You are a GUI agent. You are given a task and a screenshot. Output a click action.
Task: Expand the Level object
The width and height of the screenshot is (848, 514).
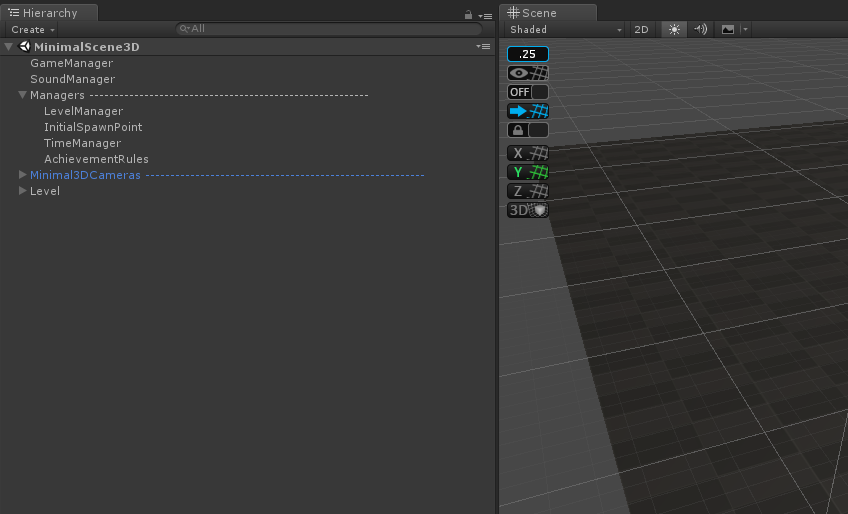(x=22, y=190)
